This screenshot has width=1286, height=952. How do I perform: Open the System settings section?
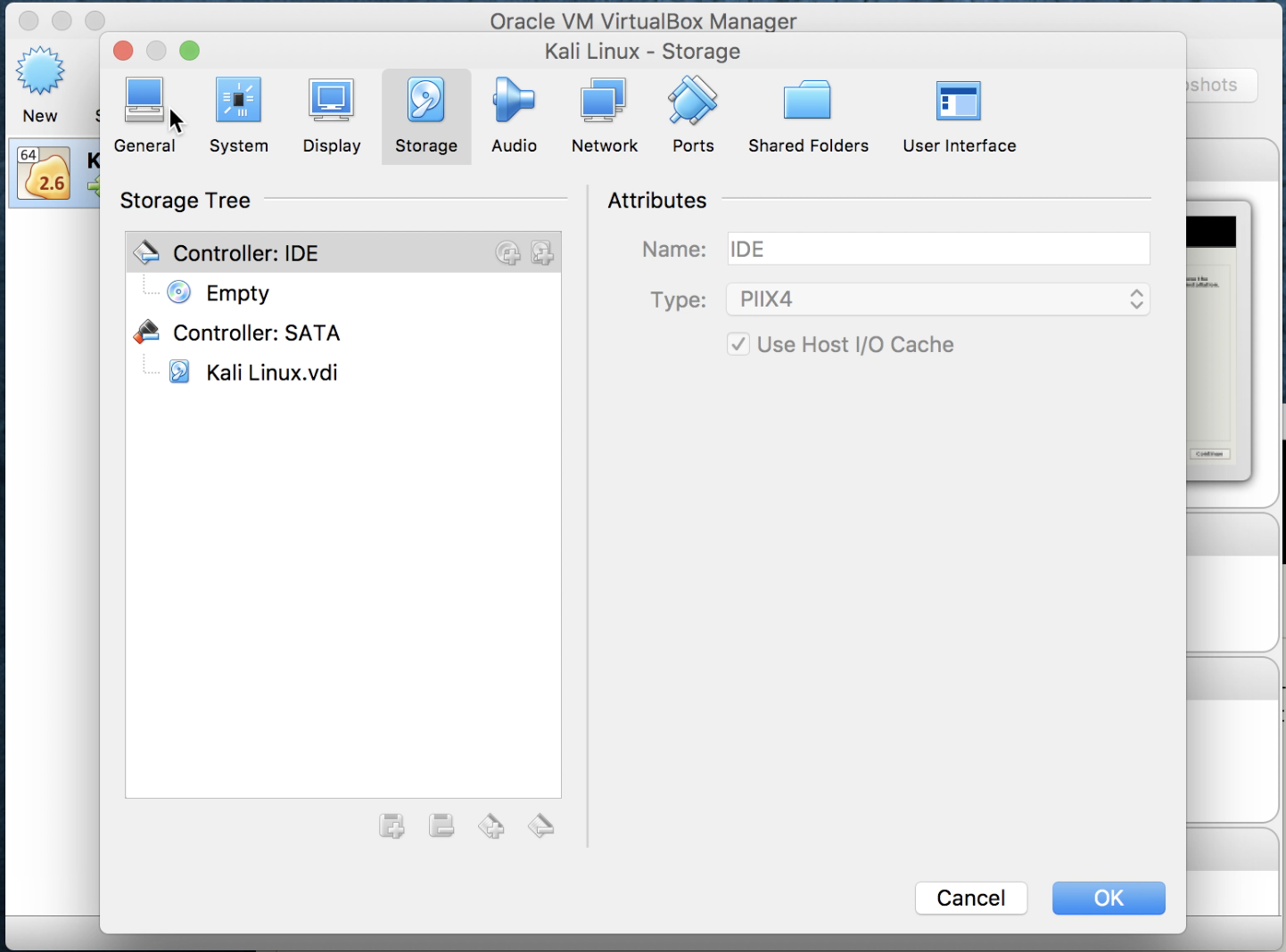click(x=238, y=117)
